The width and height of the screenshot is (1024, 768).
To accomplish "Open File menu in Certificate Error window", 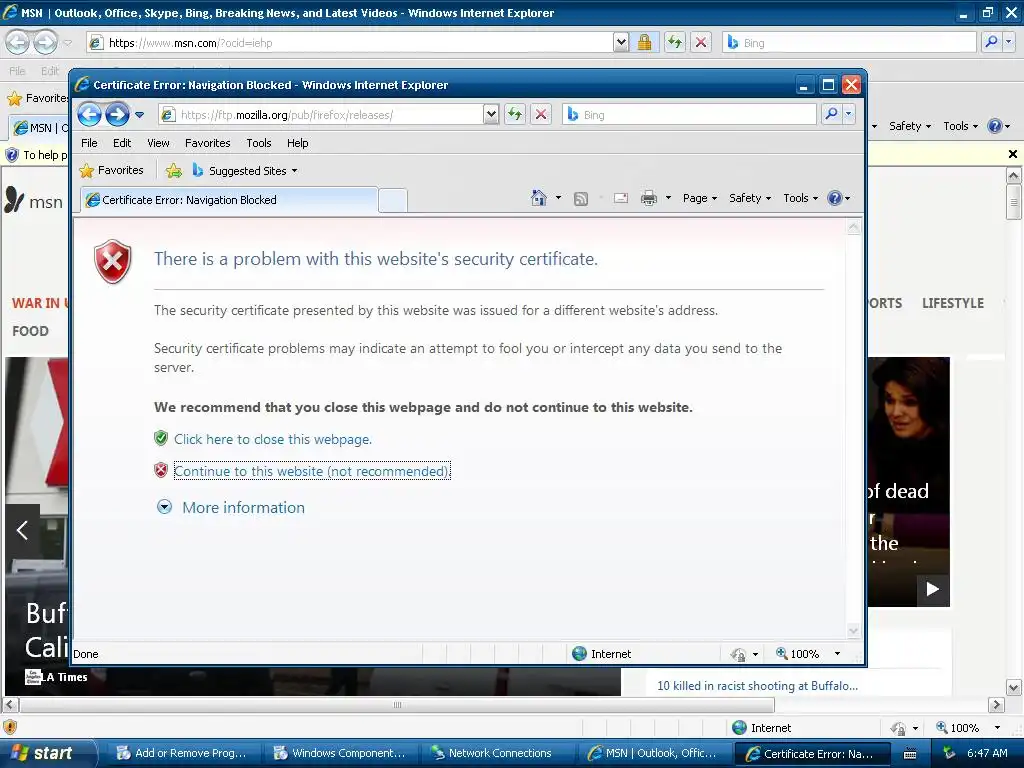I will 89,143.
